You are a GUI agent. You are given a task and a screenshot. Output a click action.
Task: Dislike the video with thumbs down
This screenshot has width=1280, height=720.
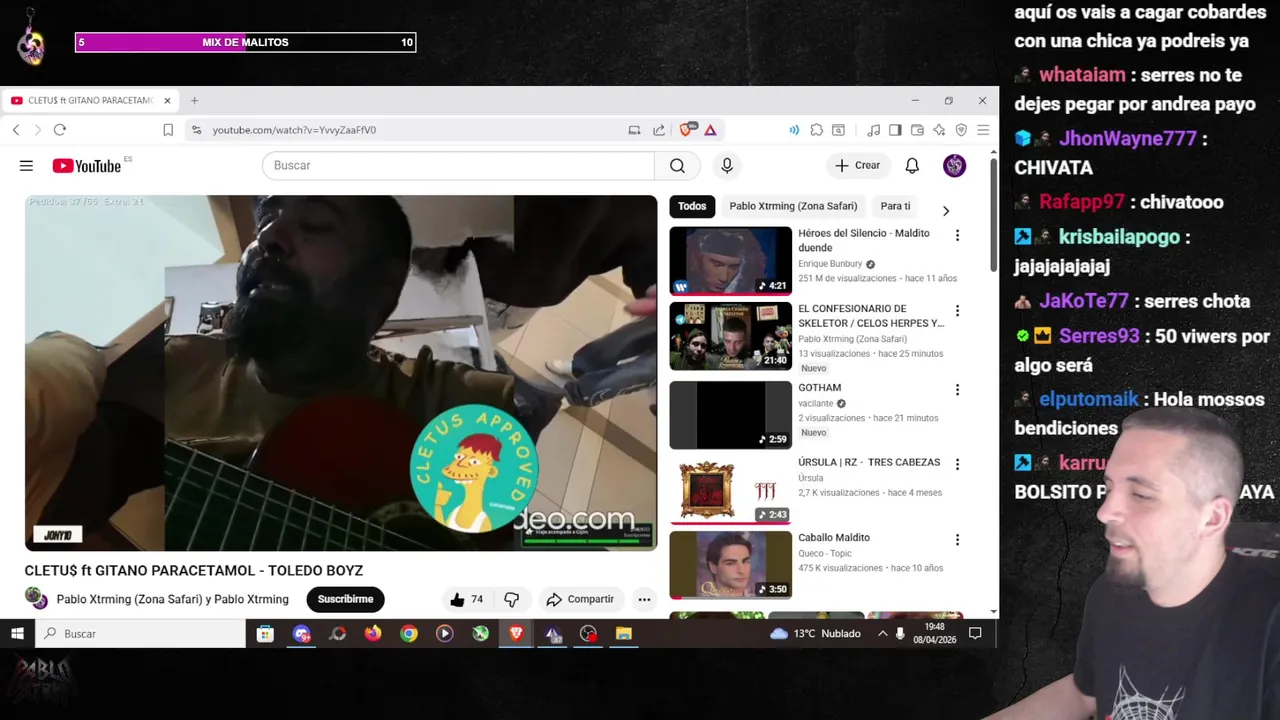tap(511, 599)
